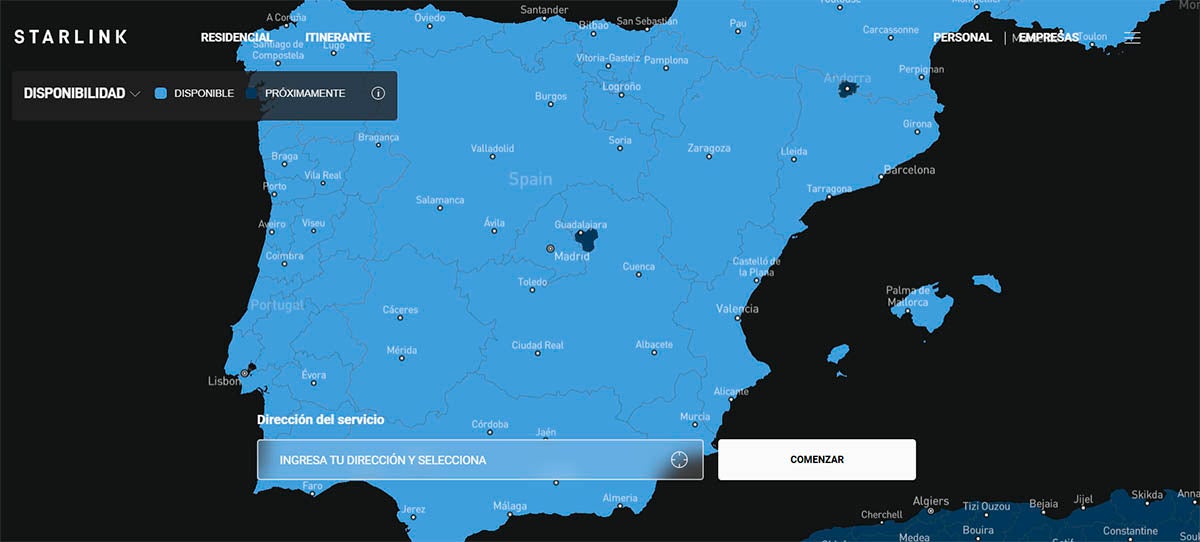Click the STARLINK logo
Viewport: 1200px width, 542px height.
tap(70, 37)
